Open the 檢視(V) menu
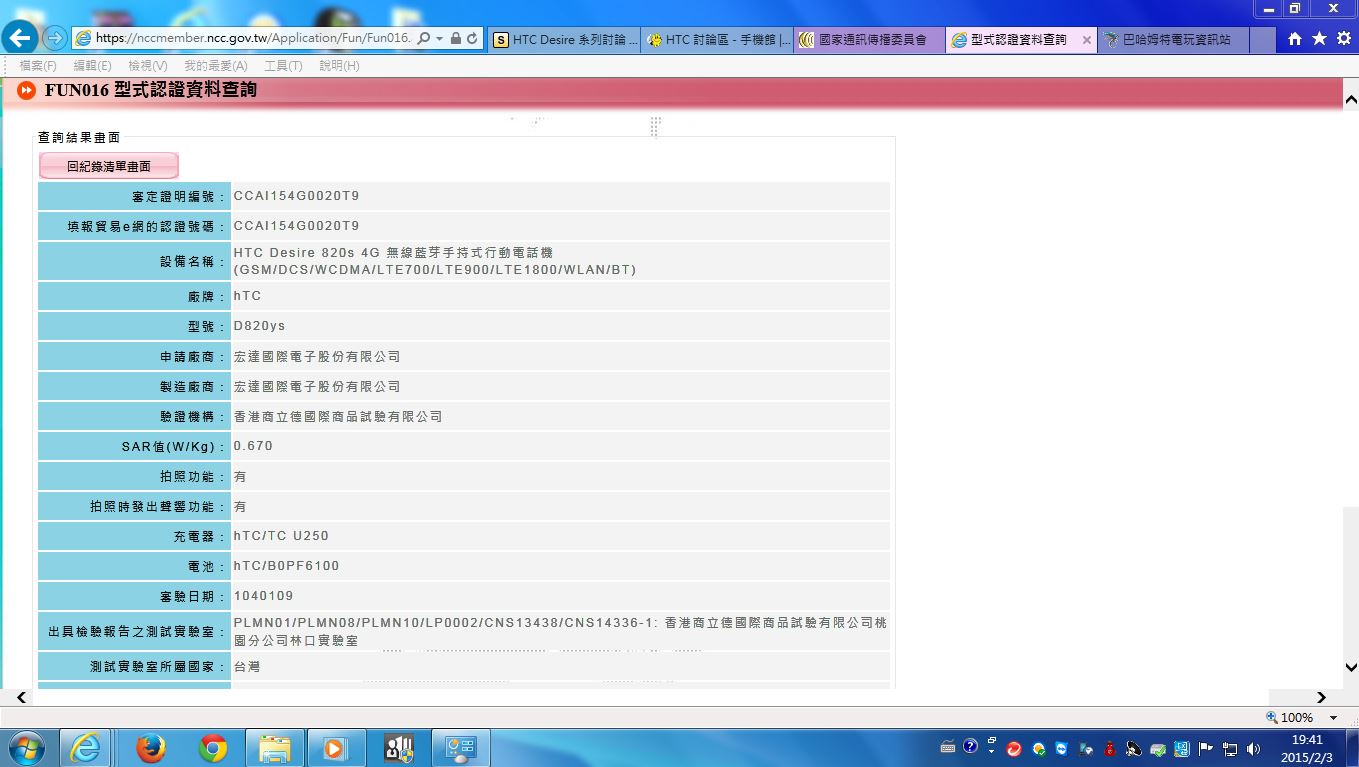 point(148,66)
